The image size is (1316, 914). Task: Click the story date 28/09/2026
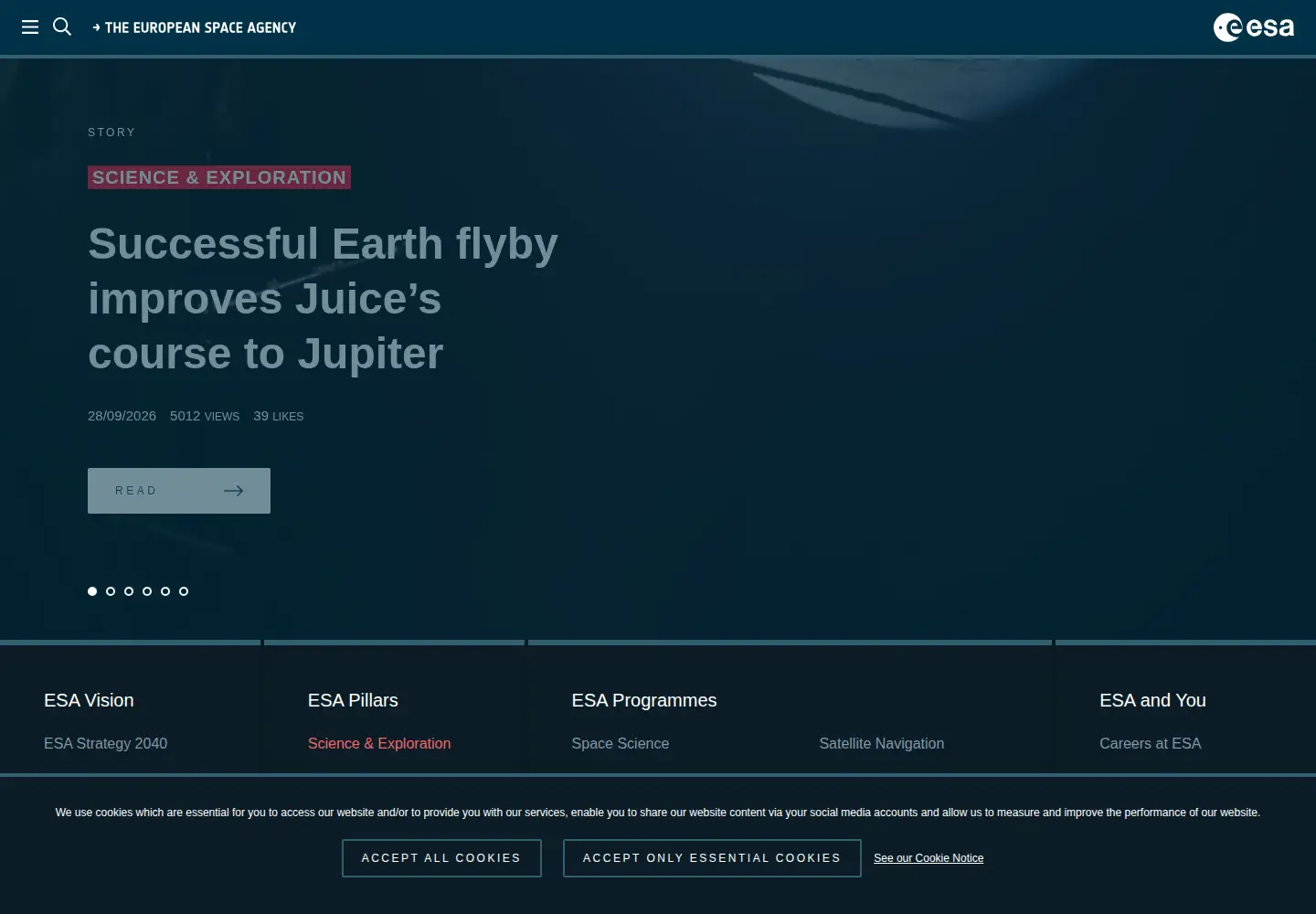click(122, 416)
